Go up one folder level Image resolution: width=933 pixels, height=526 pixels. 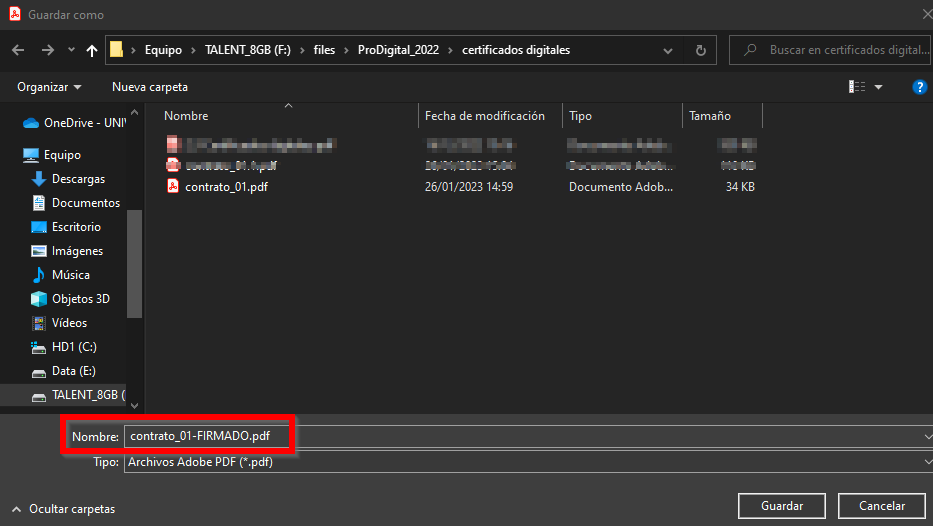tap(93, 50)
